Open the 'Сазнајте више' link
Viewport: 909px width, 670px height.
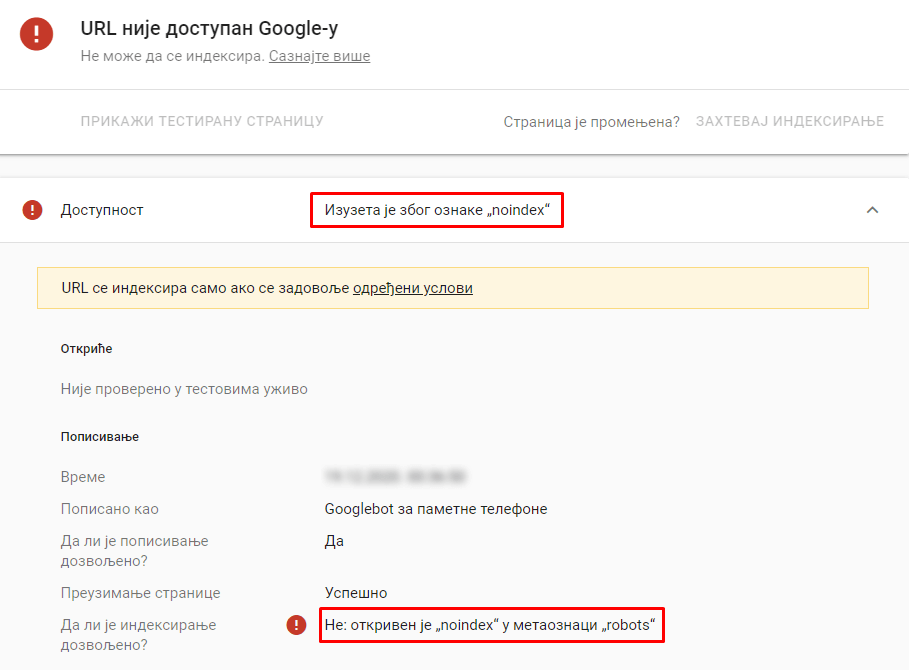[319, 56]
